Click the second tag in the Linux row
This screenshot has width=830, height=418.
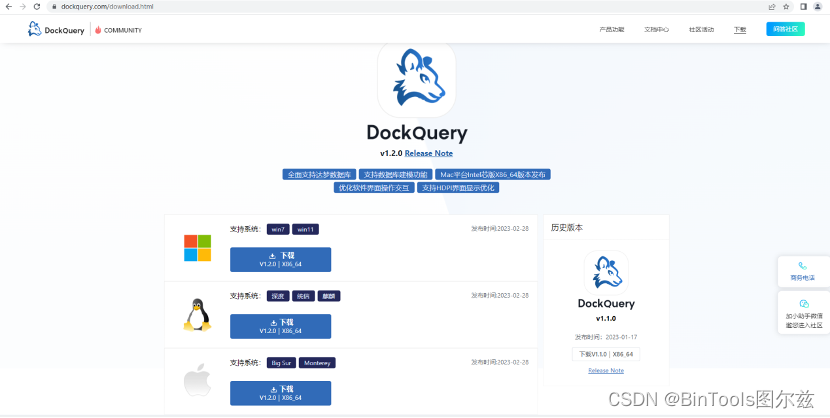[x=304, y=296]
